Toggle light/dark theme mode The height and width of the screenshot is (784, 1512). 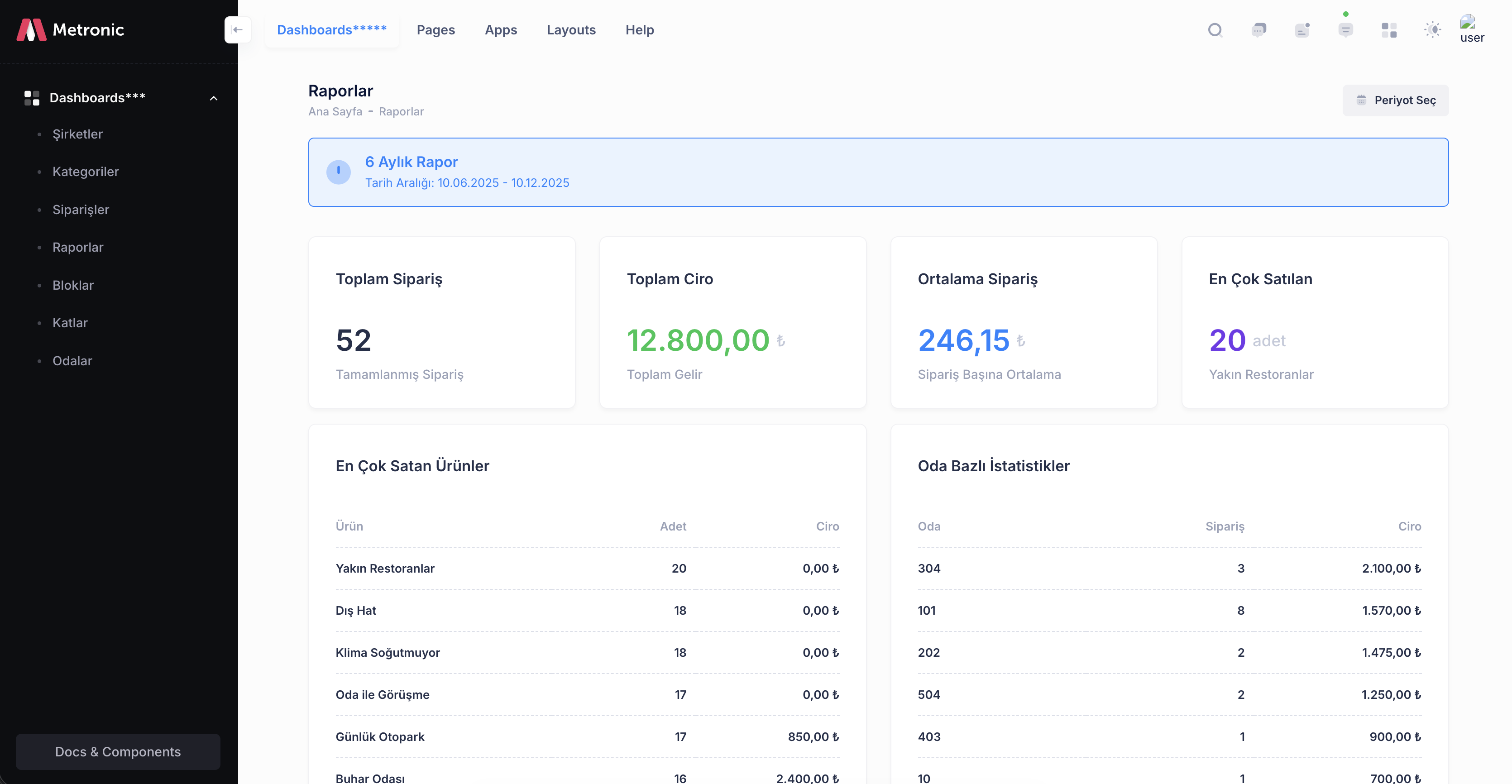[1432, 30]
